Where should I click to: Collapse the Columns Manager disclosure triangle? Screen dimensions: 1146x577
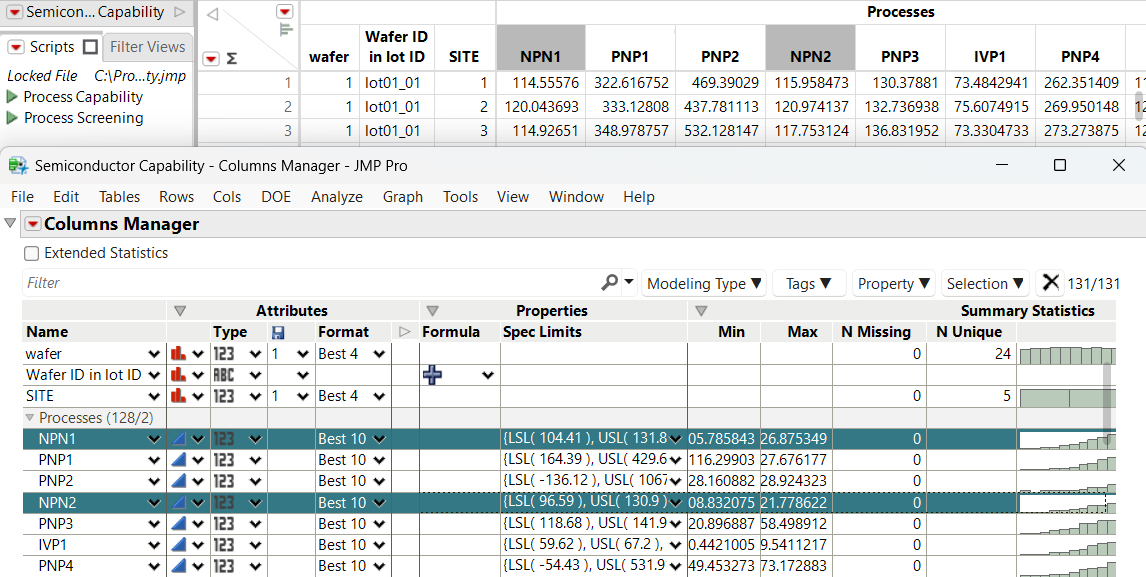point(10,225)
